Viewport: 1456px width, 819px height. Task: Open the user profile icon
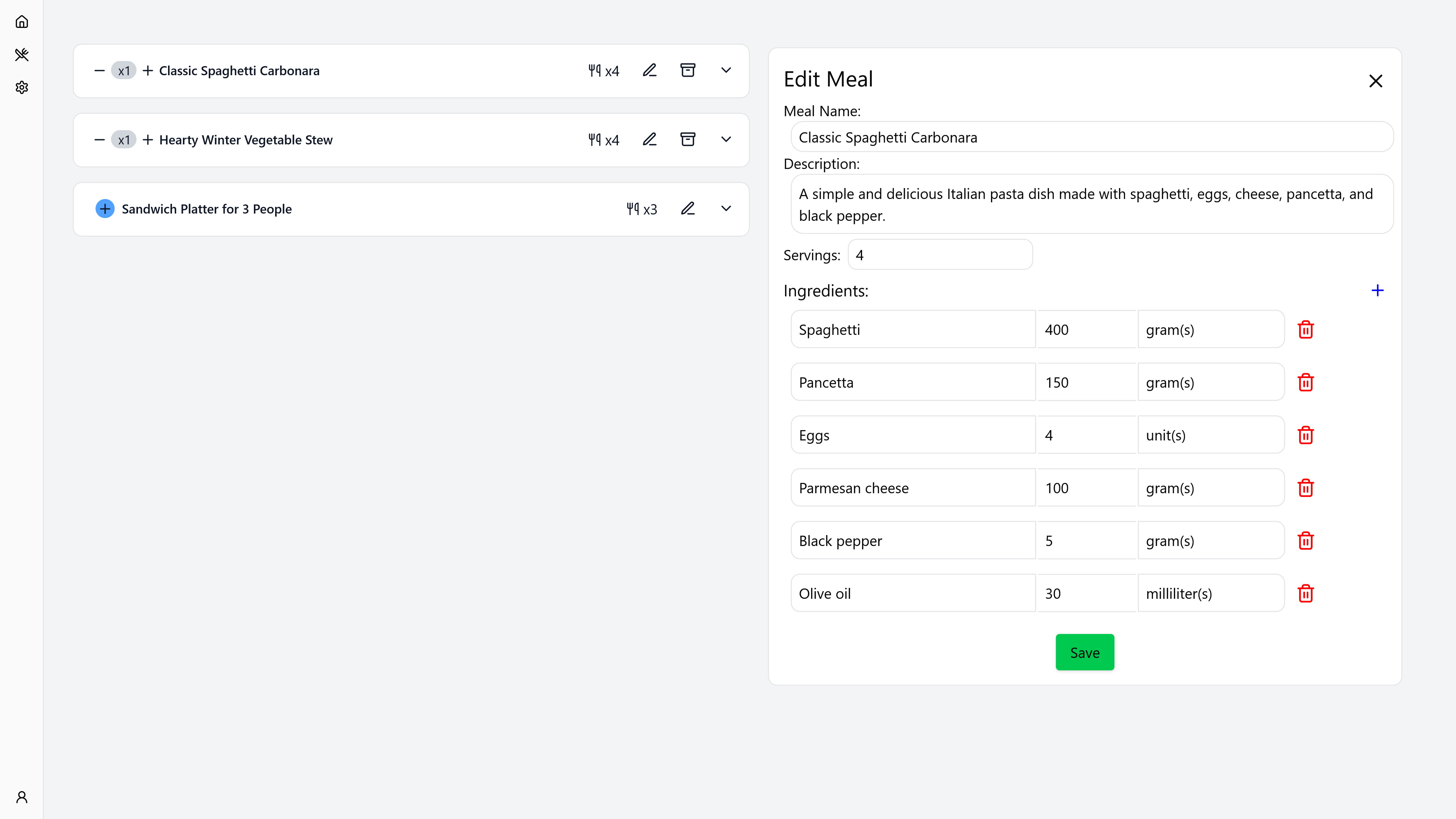(x=22, y=797)
